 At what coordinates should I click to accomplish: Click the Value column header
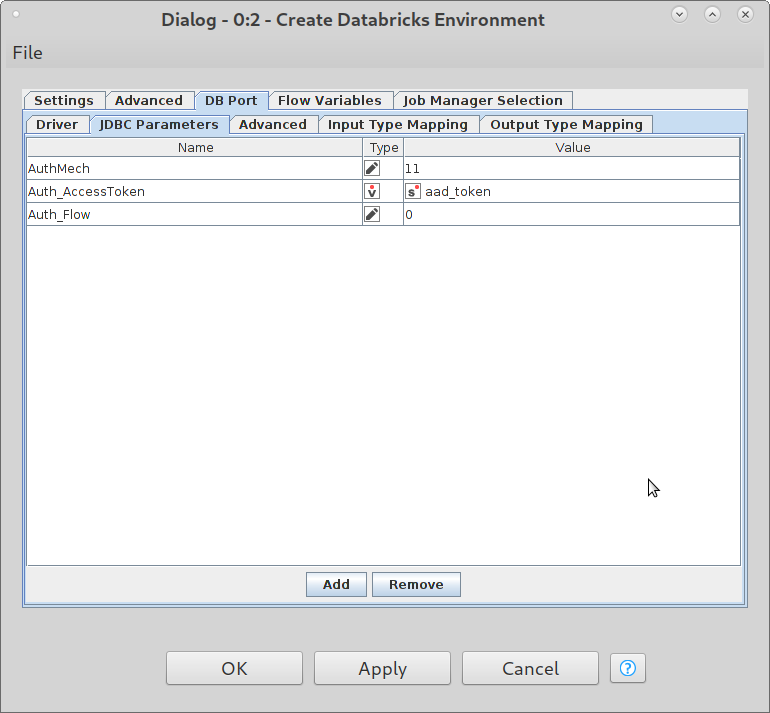point(572,148)
